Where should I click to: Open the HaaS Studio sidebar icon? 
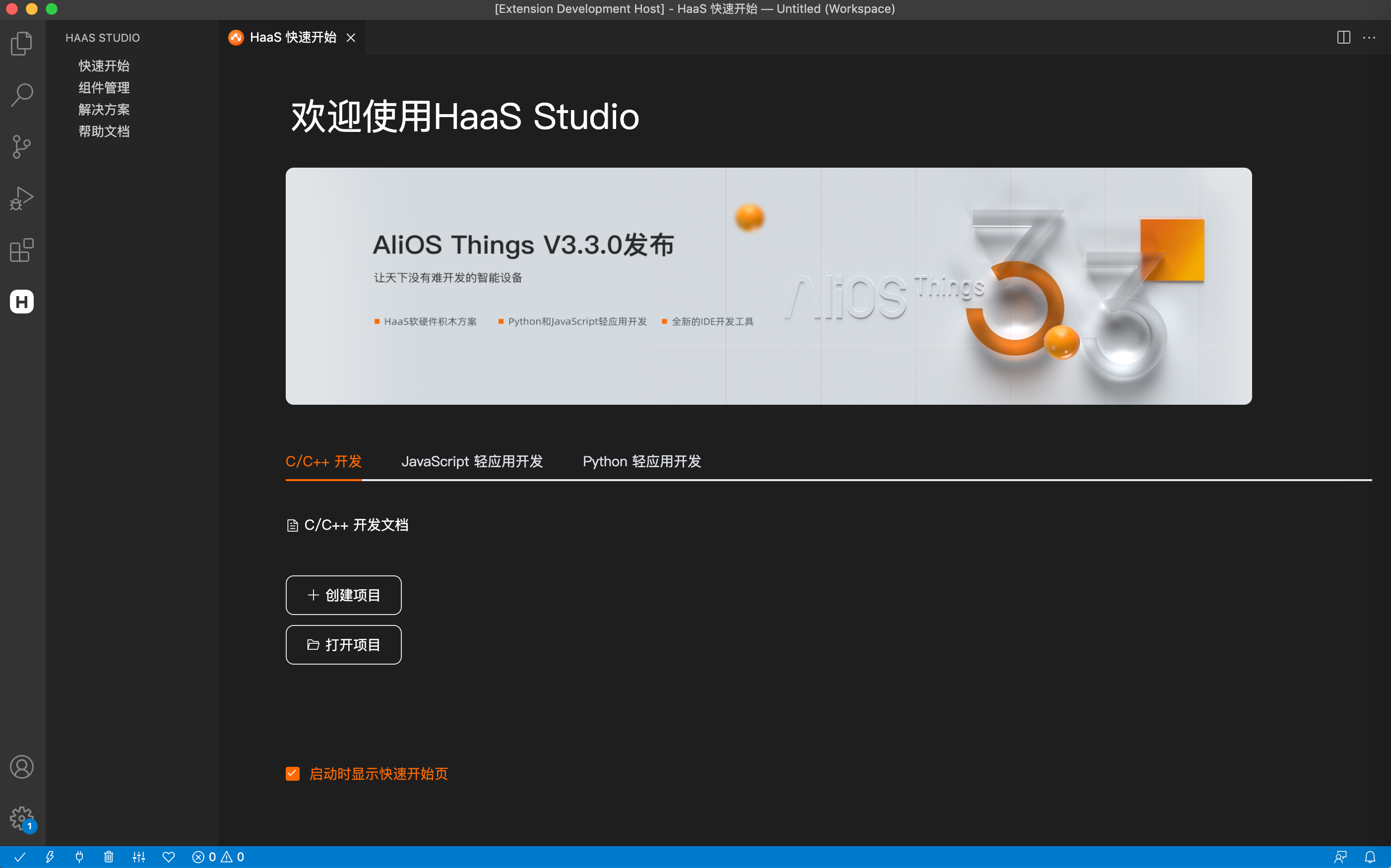(21, 302)
